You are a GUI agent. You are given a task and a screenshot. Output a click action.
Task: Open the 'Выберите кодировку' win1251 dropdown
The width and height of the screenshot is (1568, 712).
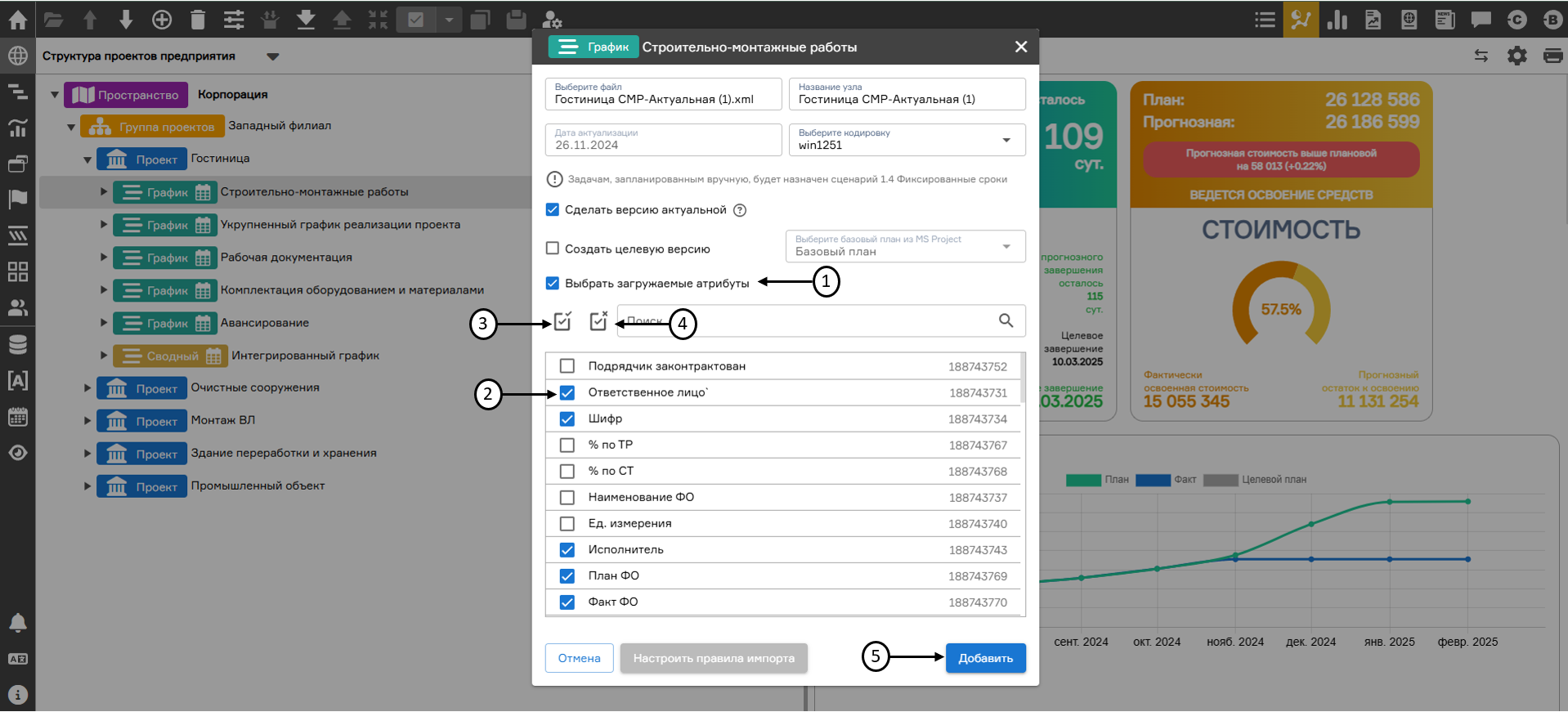click(x=907, y=140)
